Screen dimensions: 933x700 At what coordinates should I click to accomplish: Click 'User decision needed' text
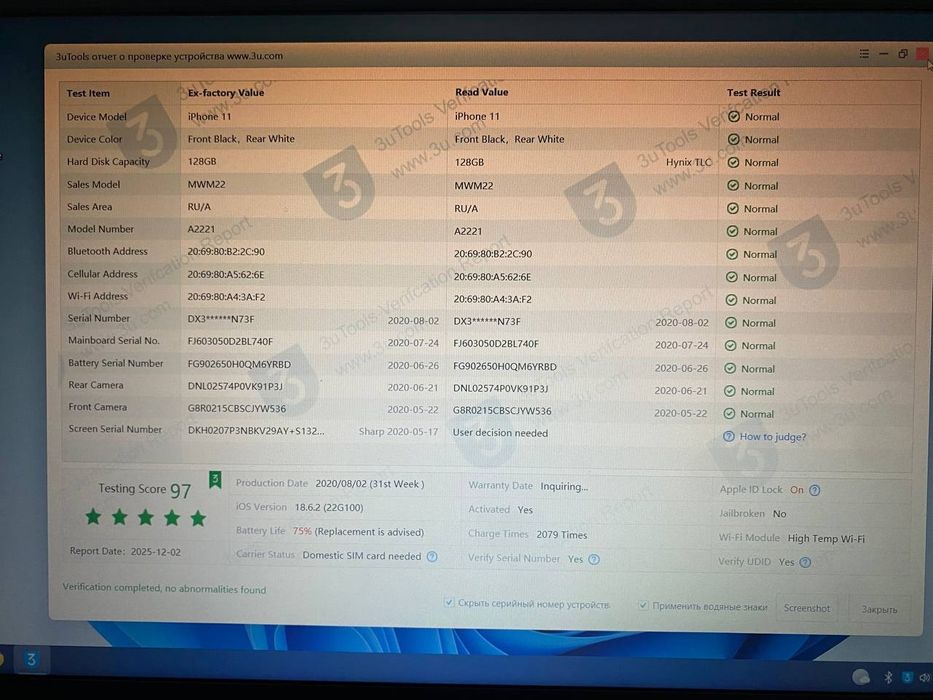(500, 433)
